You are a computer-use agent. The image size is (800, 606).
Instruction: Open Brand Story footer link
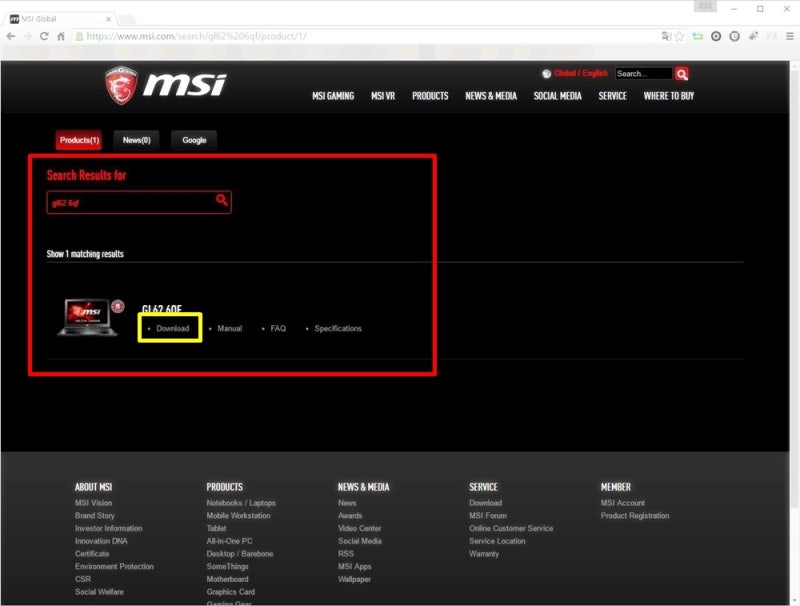95,516
